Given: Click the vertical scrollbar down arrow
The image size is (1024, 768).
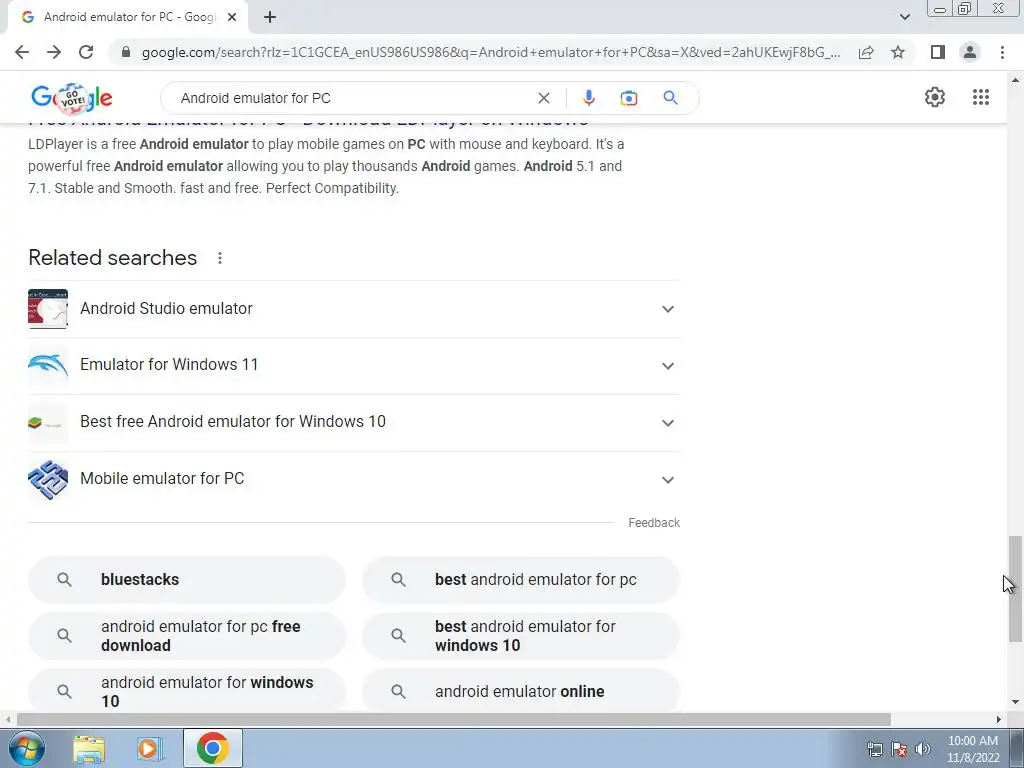Looking at the screenshot, I should [x=1014, y=702].
